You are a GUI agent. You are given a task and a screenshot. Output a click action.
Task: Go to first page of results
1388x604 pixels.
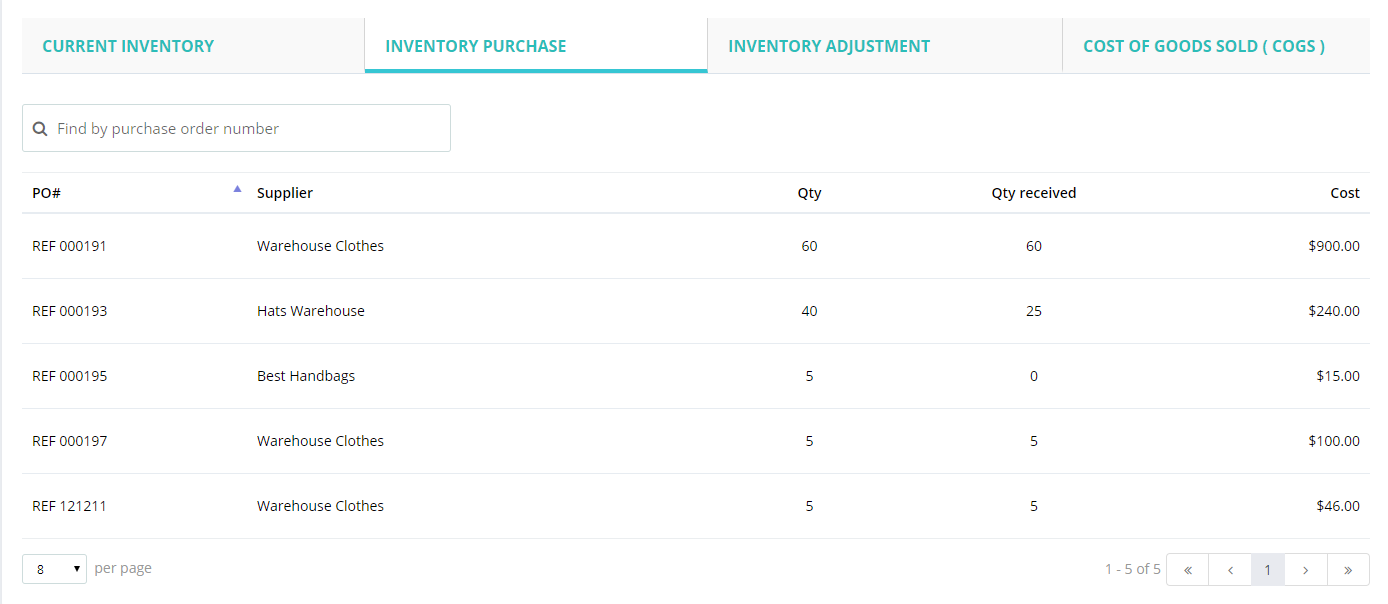point(1187,569)
